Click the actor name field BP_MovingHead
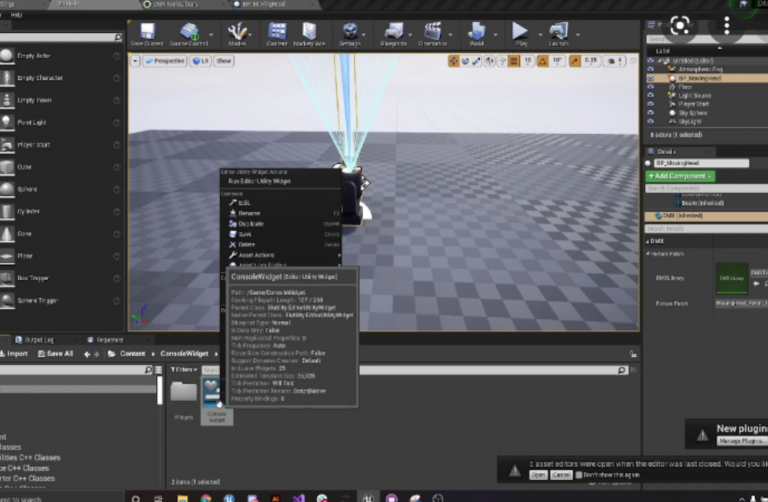This screenshot has width=768, height=502. coord(701,163)
